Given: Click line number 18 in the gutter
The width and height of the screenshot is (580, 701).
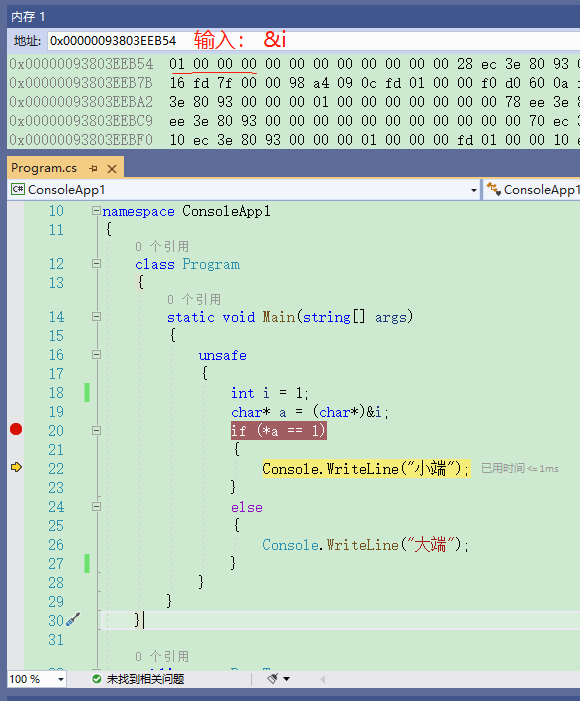Looking at the screenshot, I should pos(56,393).
